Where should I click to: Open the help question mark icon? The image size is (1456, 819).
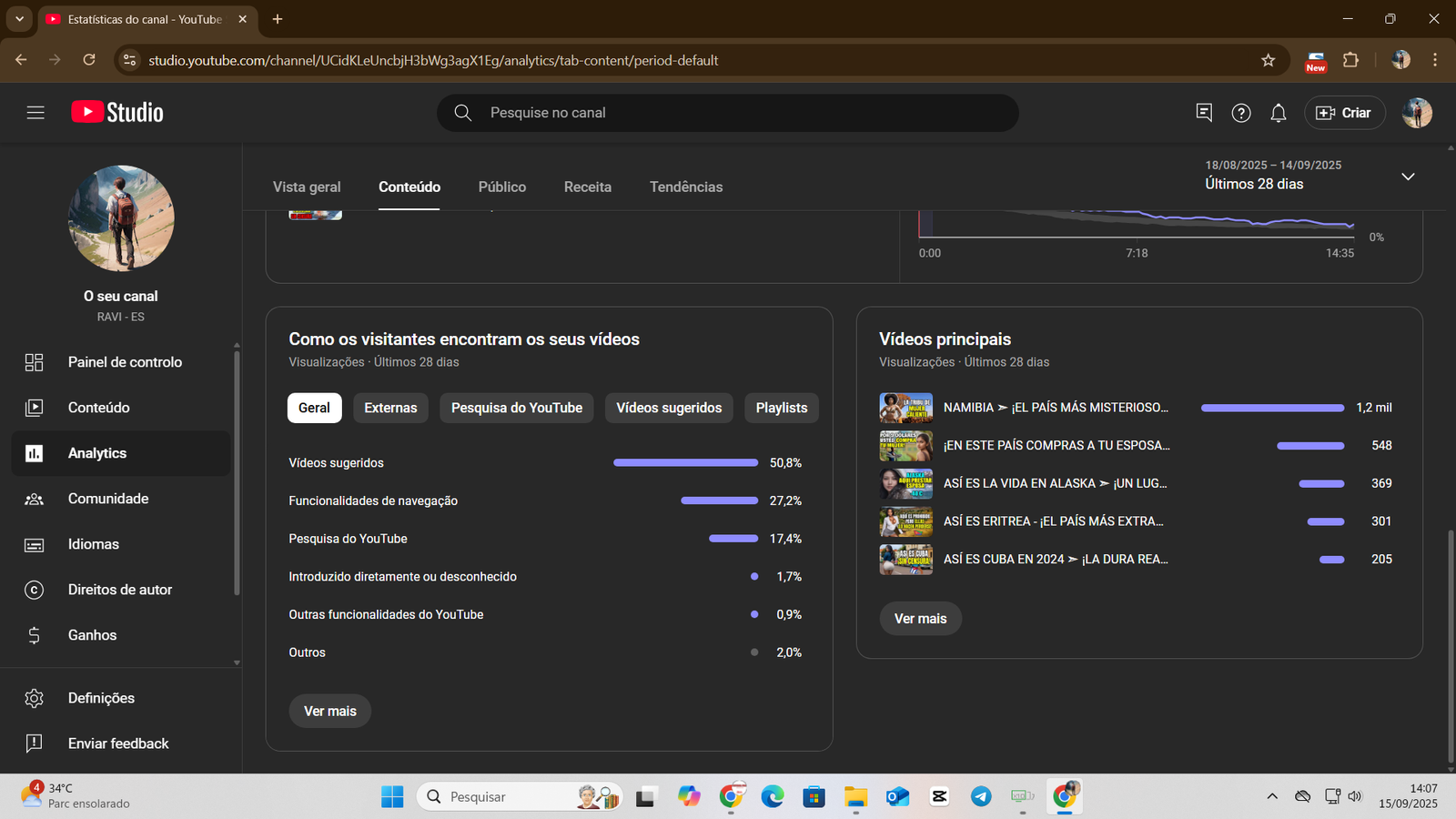(x=1241, y=113)
